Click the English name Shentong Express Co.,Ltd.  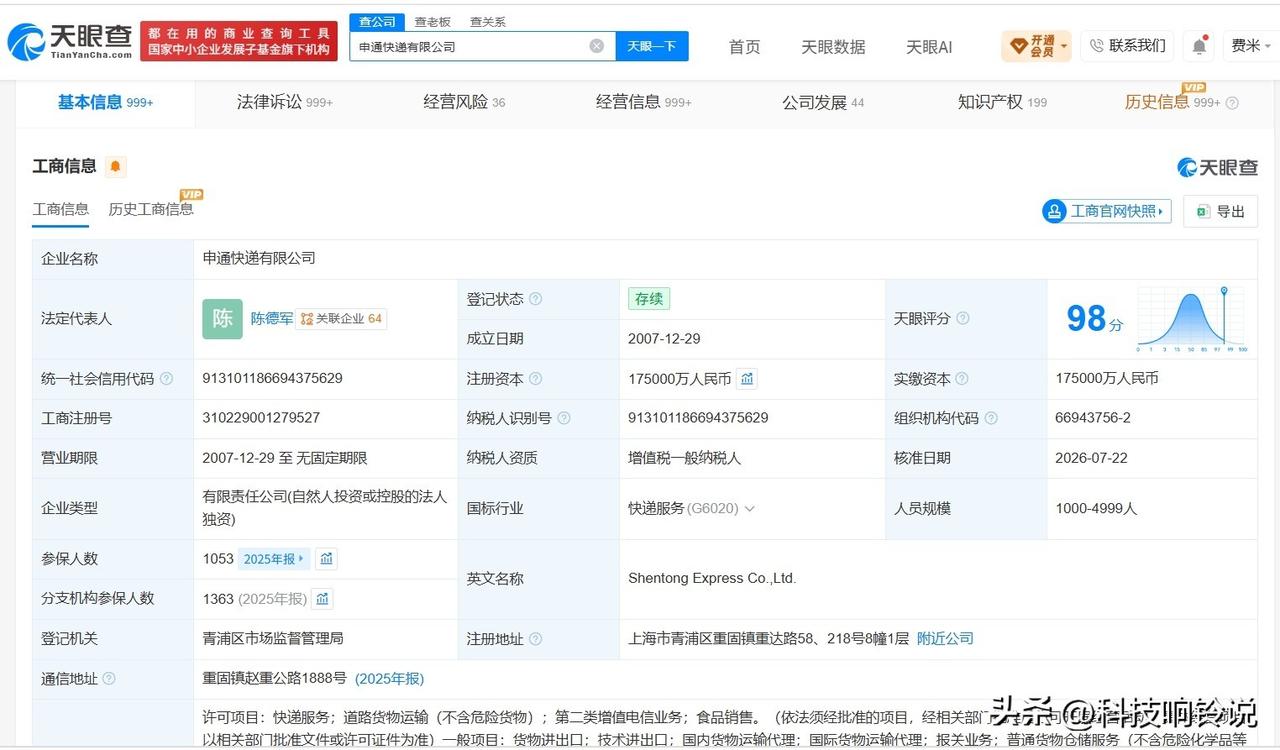[712, 579]
